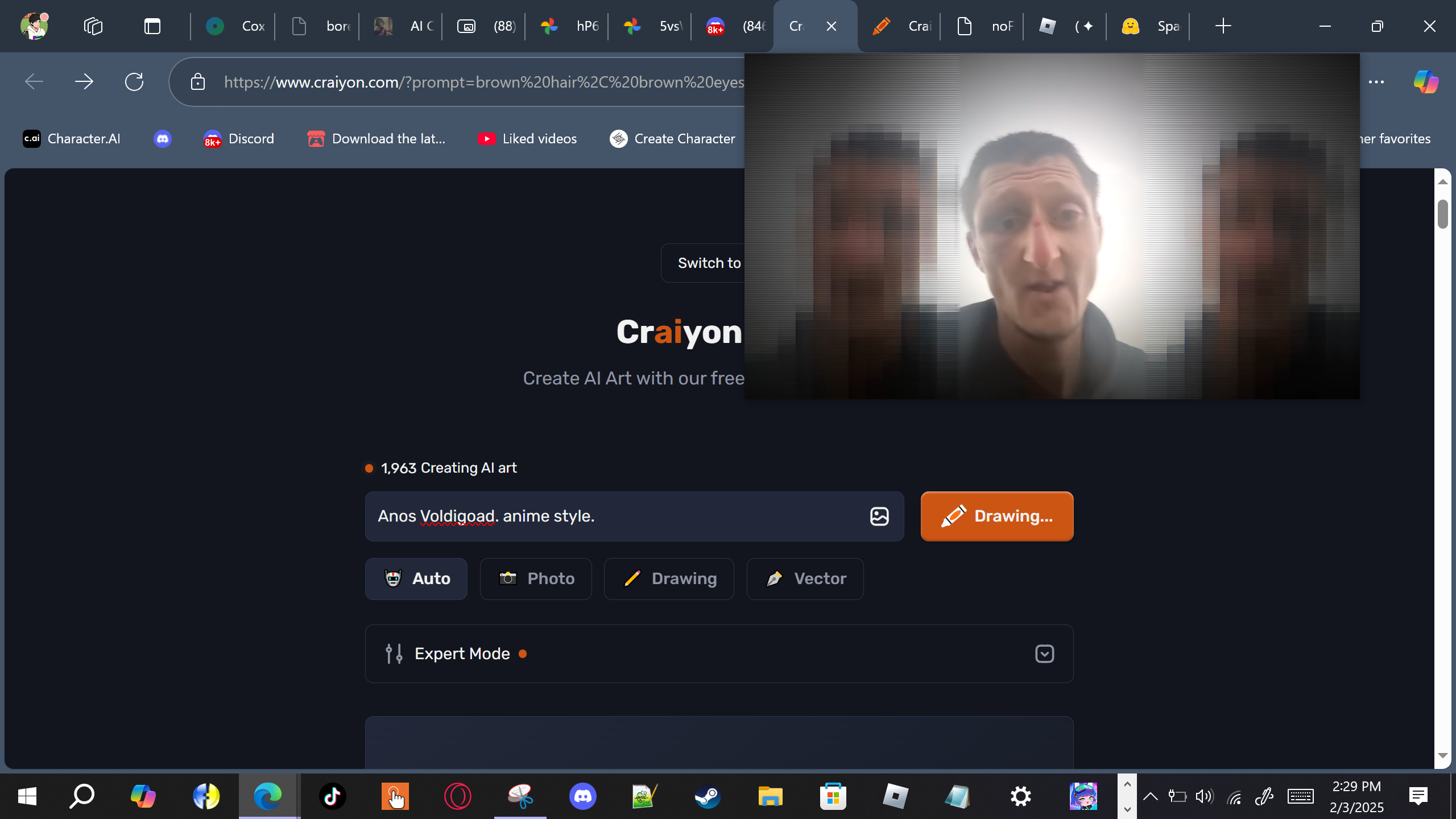Open the Edge profile avatar menu
The height and width of the screenshot is (819, 1456).
coord(34,26)
